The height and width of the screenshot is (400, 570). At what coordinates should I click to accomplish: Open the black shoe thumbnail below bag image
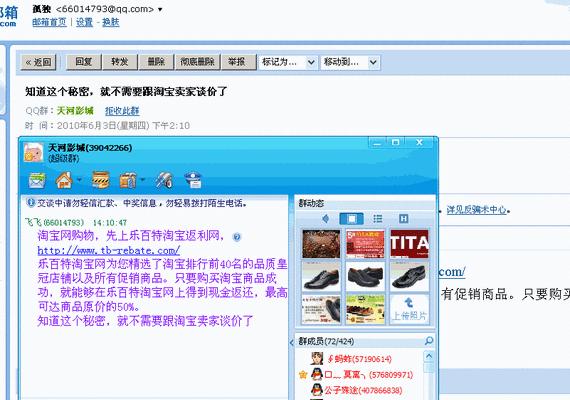click(321, 276)
